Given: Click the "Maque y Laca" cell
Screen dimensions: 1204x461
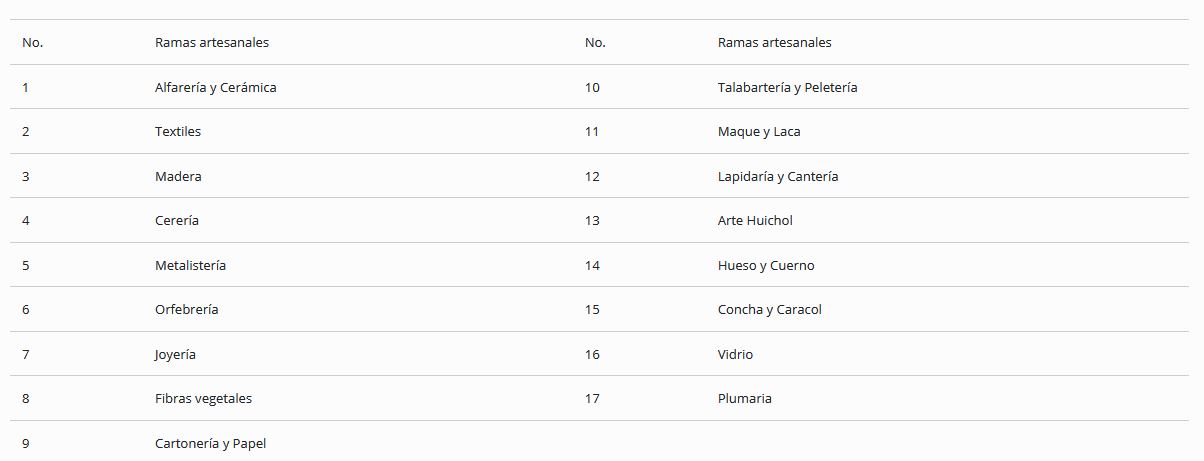Looking at the screenshot, I should (759, 131).
